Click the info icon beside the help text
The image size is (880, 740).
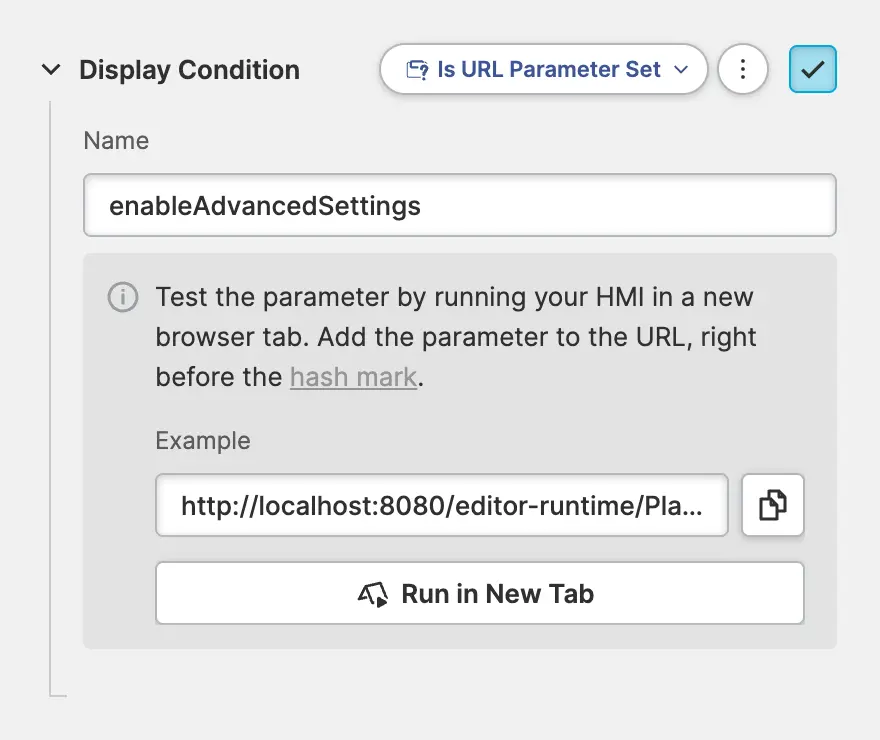pos(122,297)
